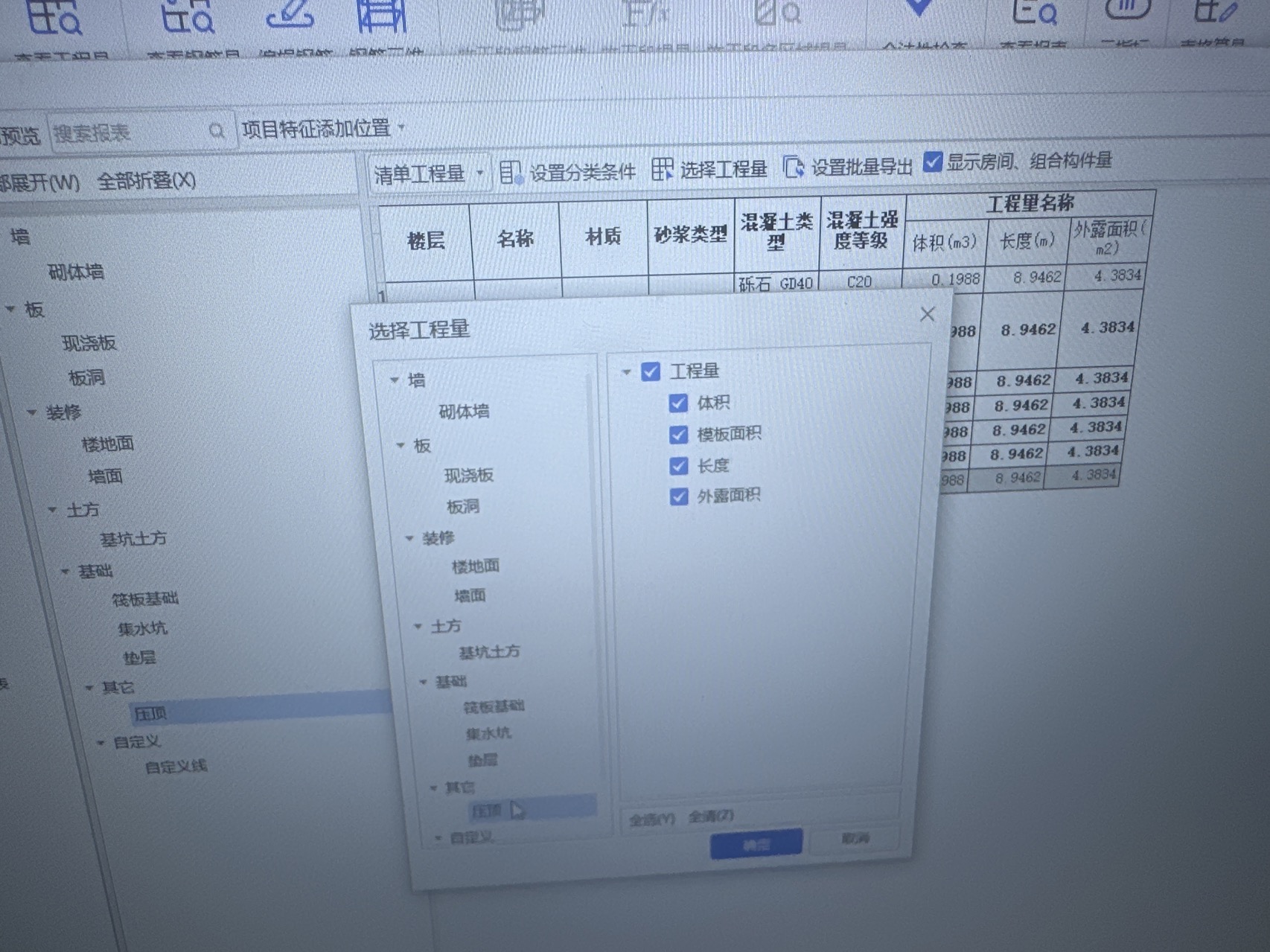
Task: Collapse the 其它 node in the main left tree
Action: (x=89, y=688)
